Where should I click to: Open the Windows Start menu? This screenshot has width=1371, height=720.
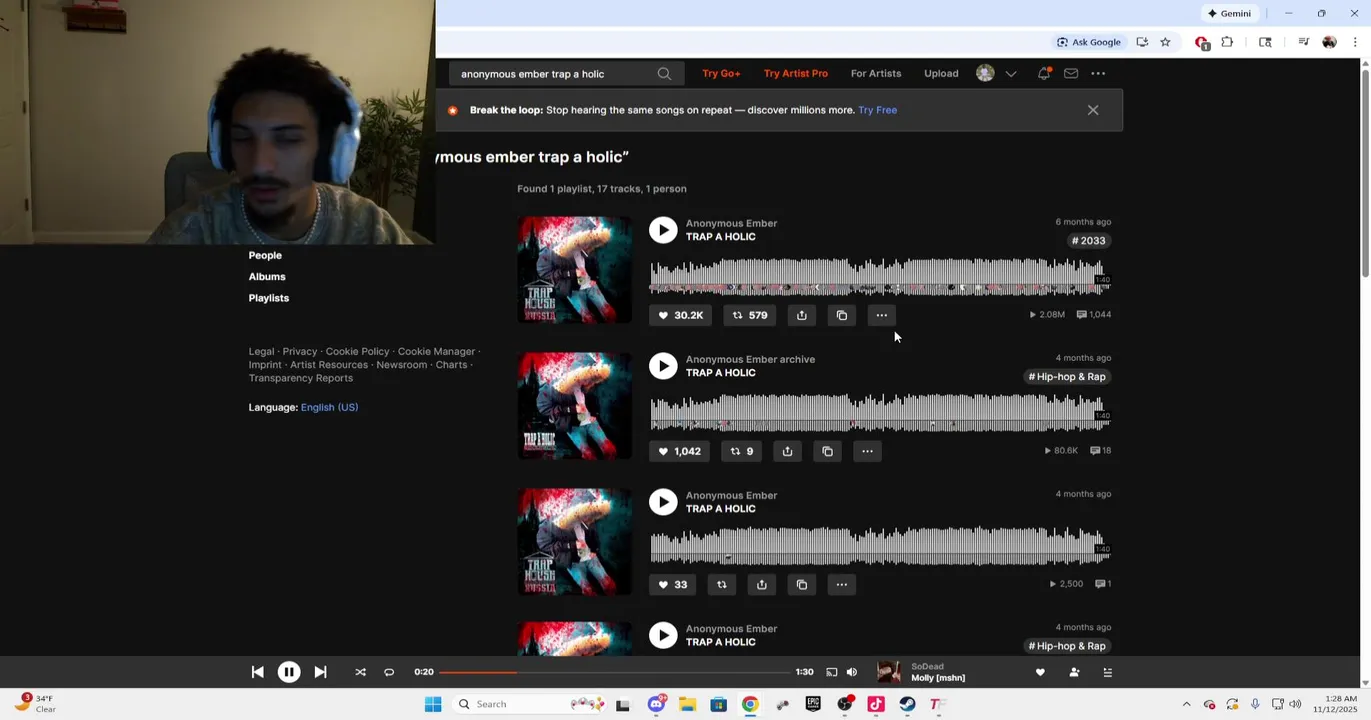(x=433, y=704)
